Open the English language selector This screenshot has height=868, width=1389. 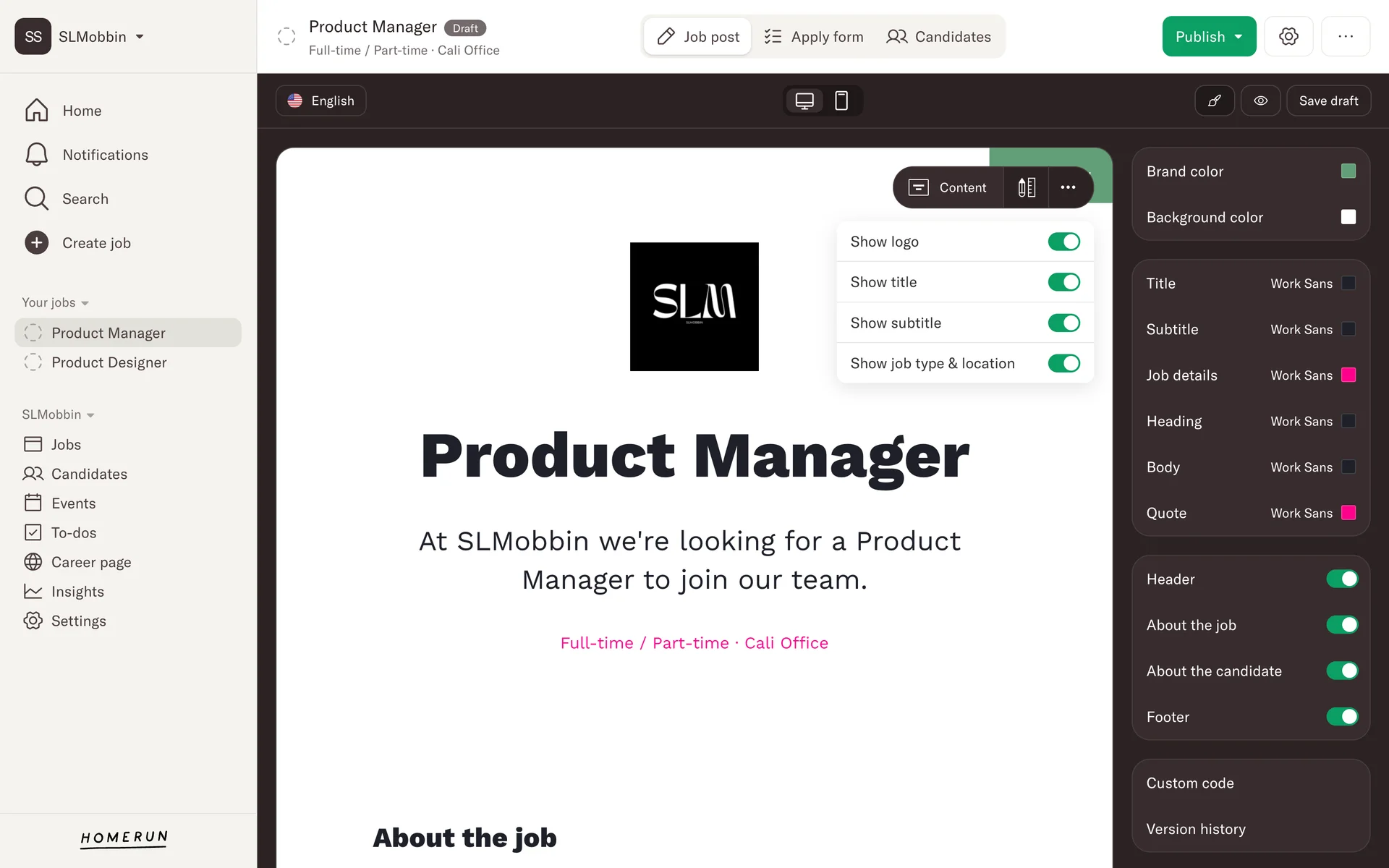click(320, 101)
